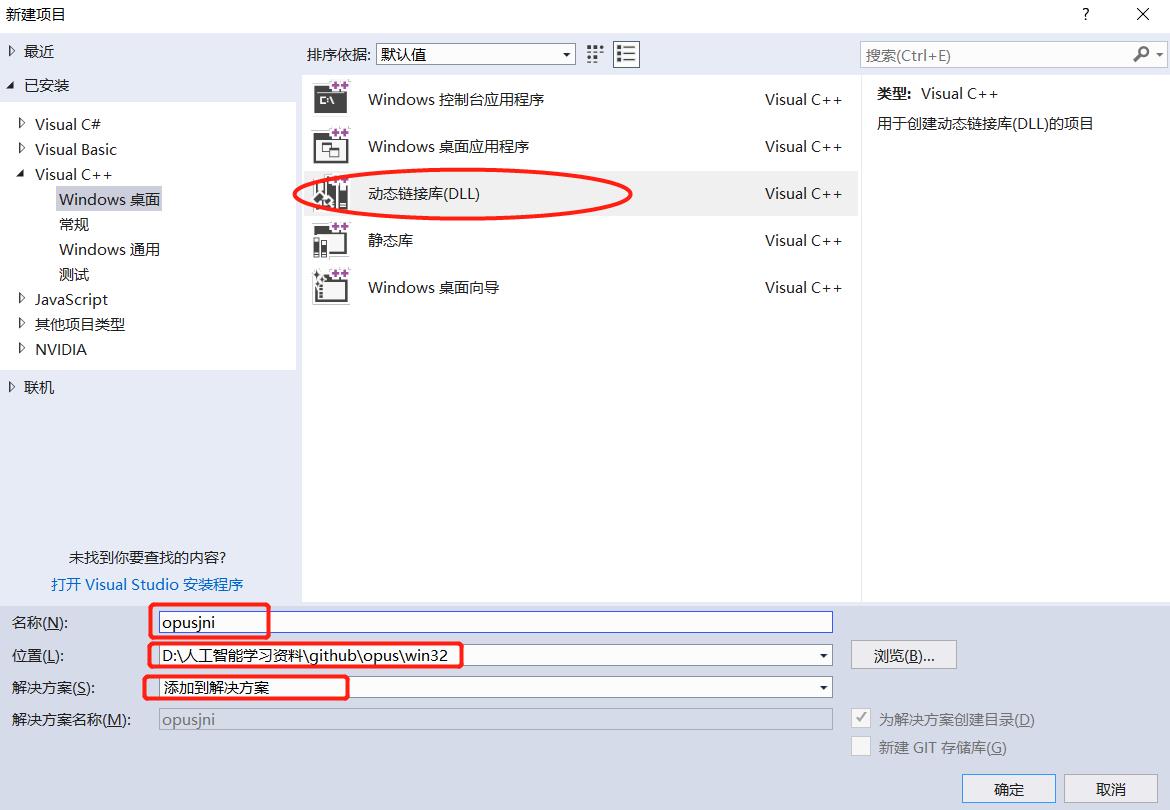This screenshot has height=810, width=1170.
Task: Select the Visual C# category label
Action: pyautogui.click(x=67, y=124)
